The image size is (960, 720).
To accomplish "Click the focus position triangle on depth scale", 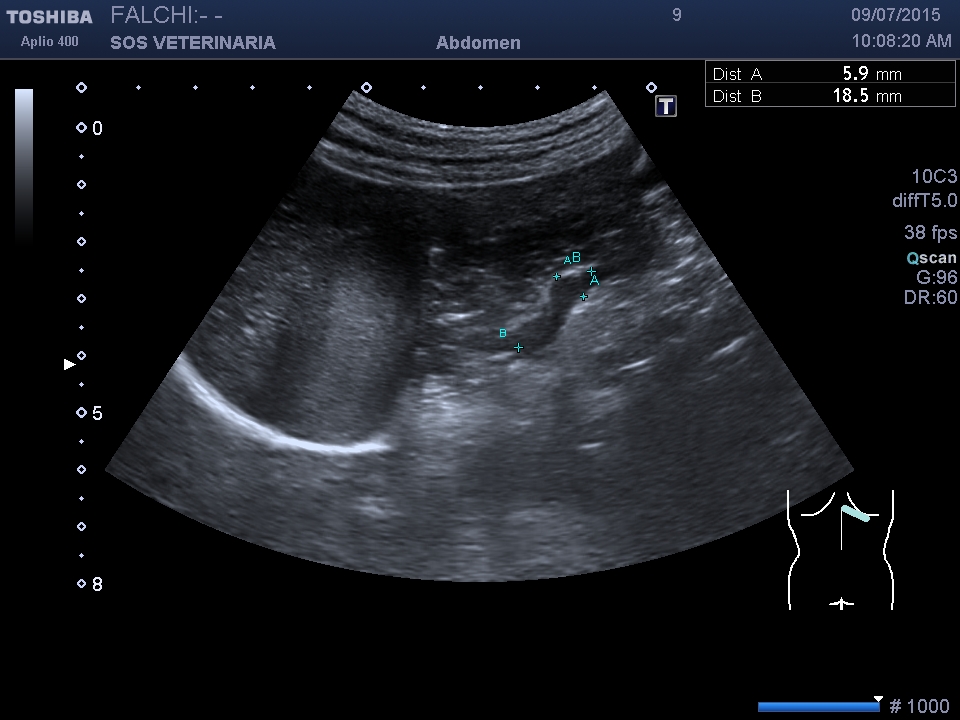I will coord(69,365).
